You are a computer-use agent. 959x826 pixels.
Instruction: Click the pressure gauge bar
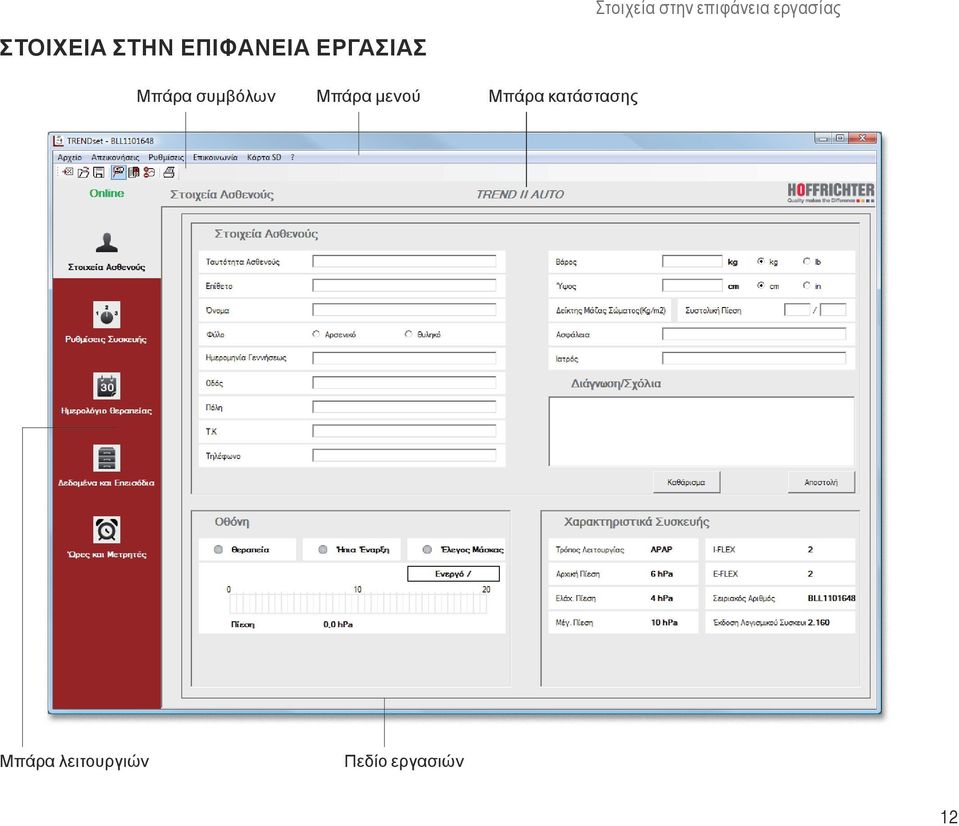tap(358, 603)
